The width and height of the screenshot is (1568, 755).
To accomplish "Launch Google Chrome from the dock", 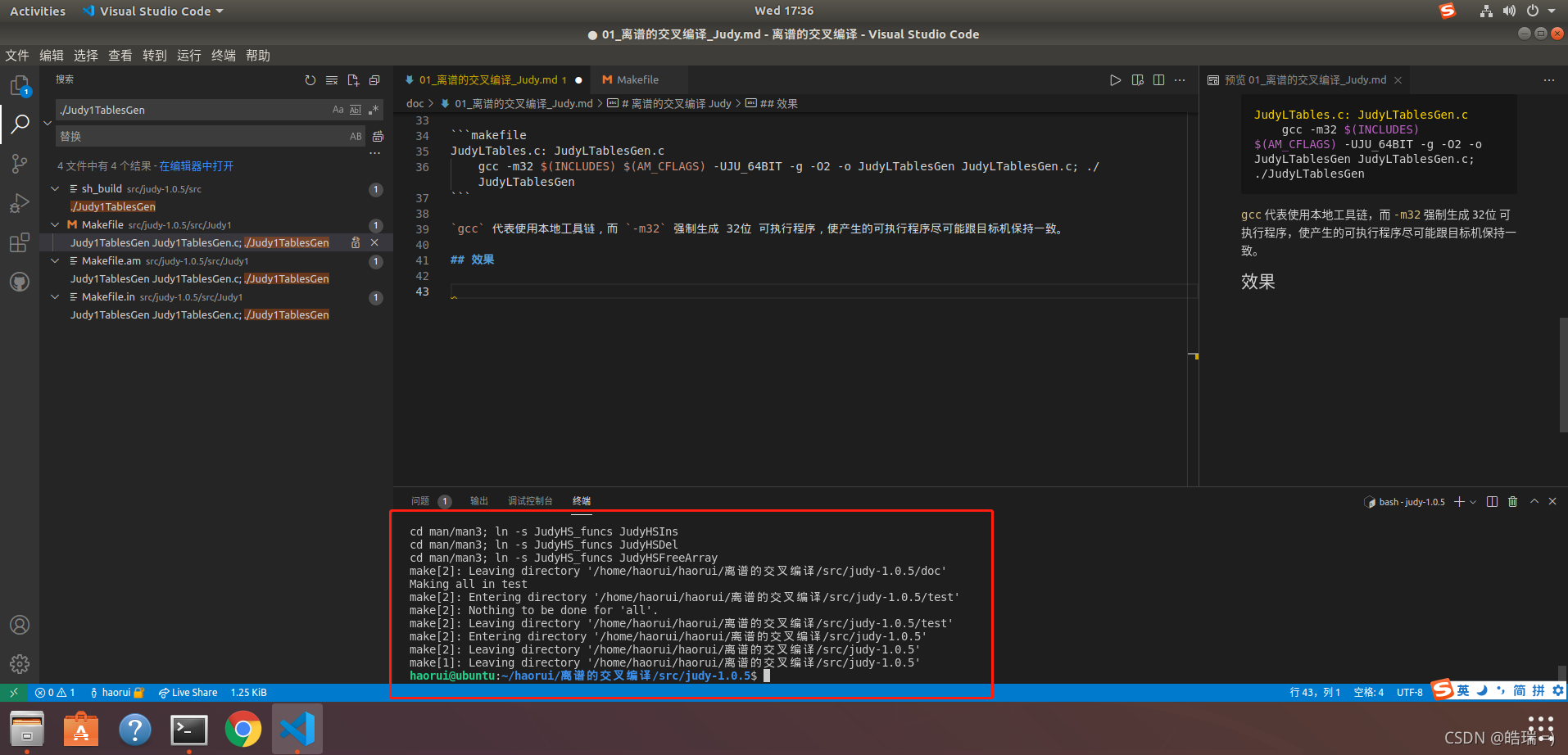I will [243, 729].
